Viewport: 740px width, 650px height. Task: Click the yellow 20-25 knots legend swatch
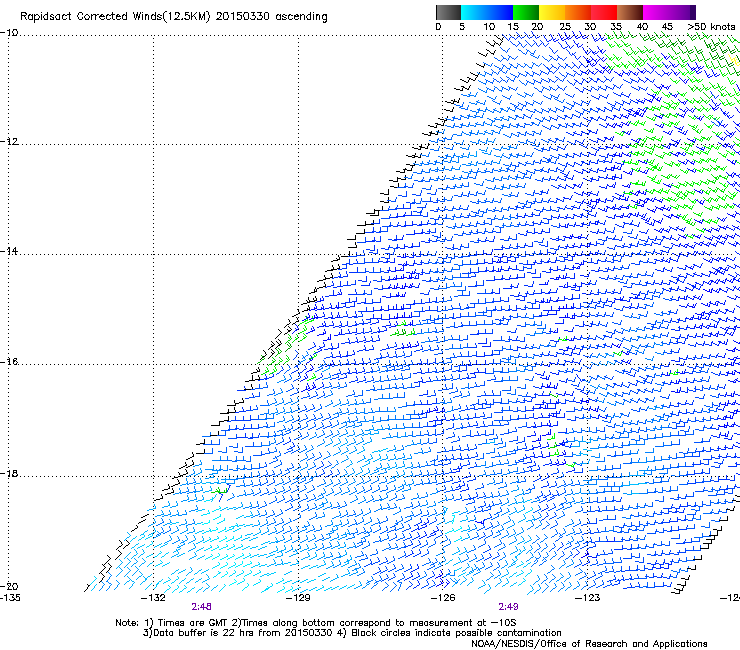tap(552, 12)
